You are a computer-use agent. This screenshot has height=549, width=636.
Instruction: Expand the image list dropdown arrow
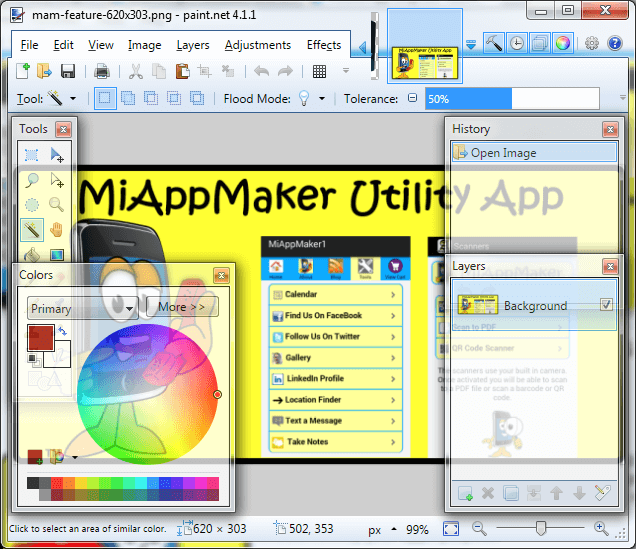click(x=471, y=44)
